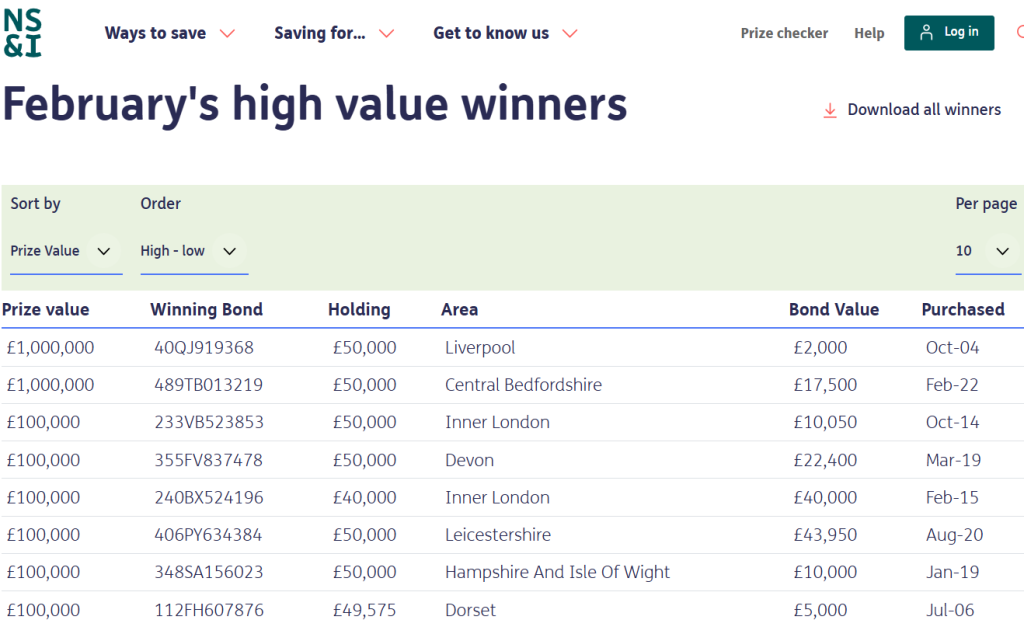The height and width of the screenshot is (627, 1024).
Task: Click the Area column header
Action: pos(459,310)
